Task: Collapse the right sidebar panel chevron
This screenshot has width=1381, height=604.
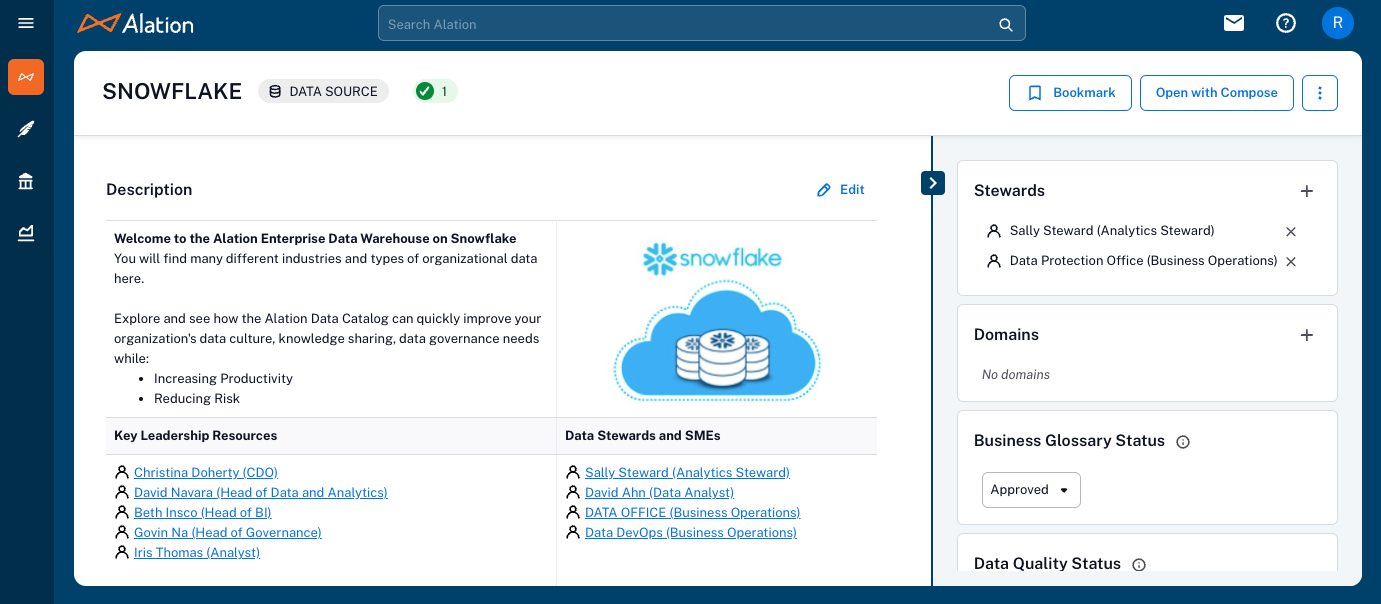Action: click(933, 183)
